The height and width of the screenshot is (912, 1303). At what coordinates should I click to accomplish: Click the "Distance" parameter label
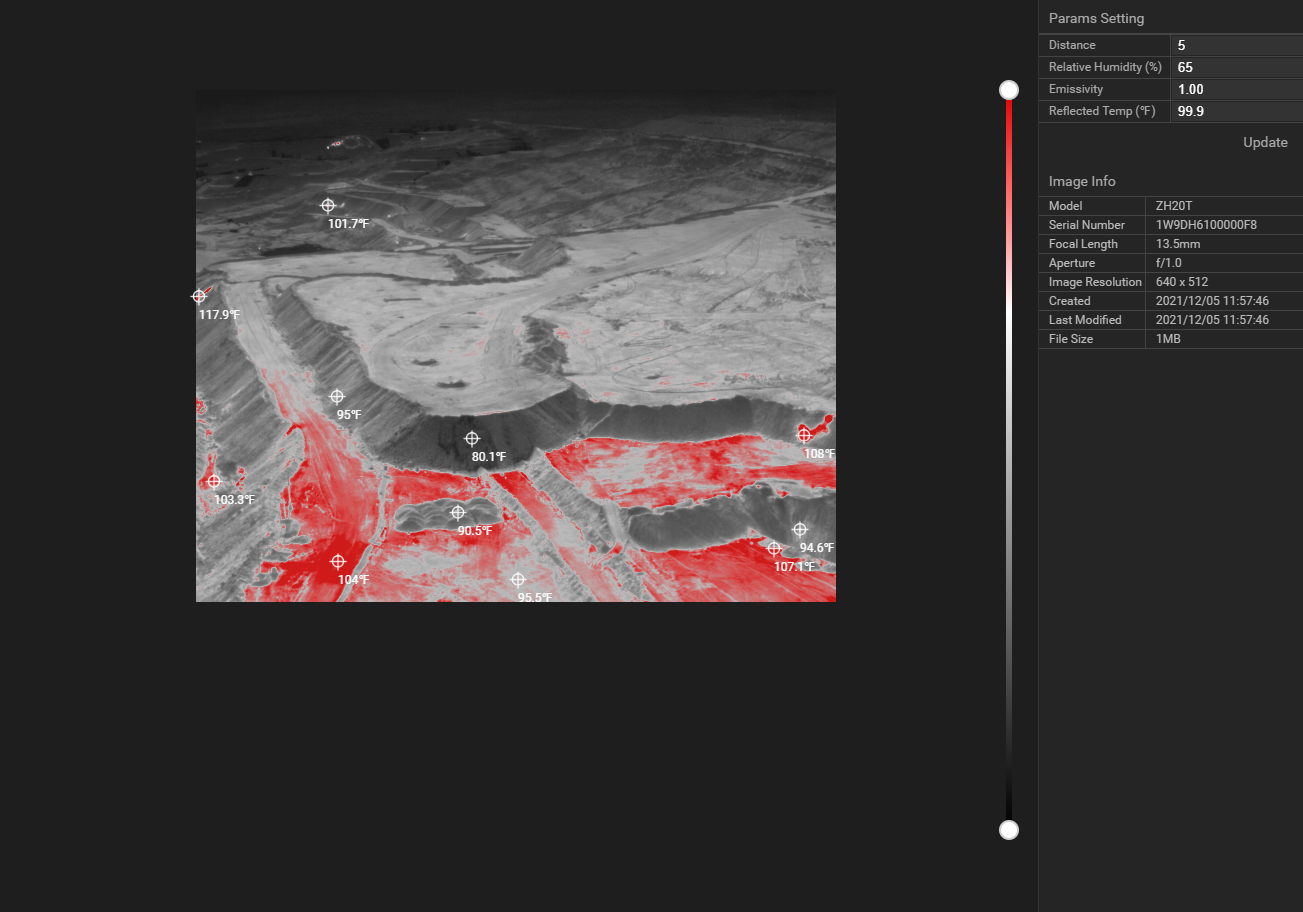1072,45
